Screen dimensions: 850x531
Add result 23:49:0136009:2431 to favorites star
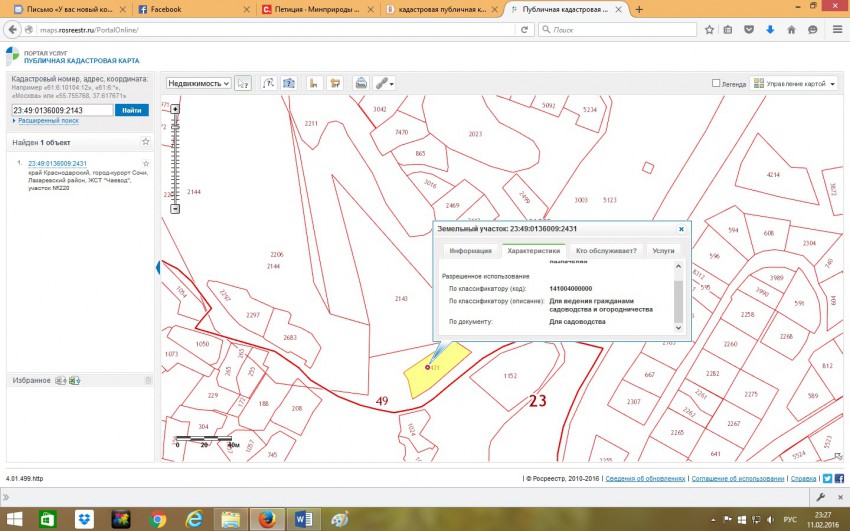pyautogui.click(x=146, y=163)
